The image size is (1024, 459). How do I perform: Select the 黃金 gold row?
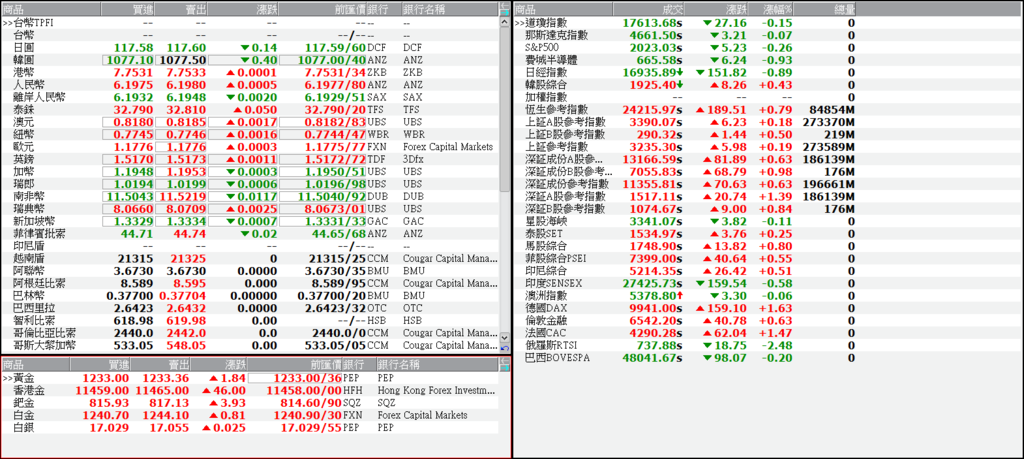pos(250,378)
